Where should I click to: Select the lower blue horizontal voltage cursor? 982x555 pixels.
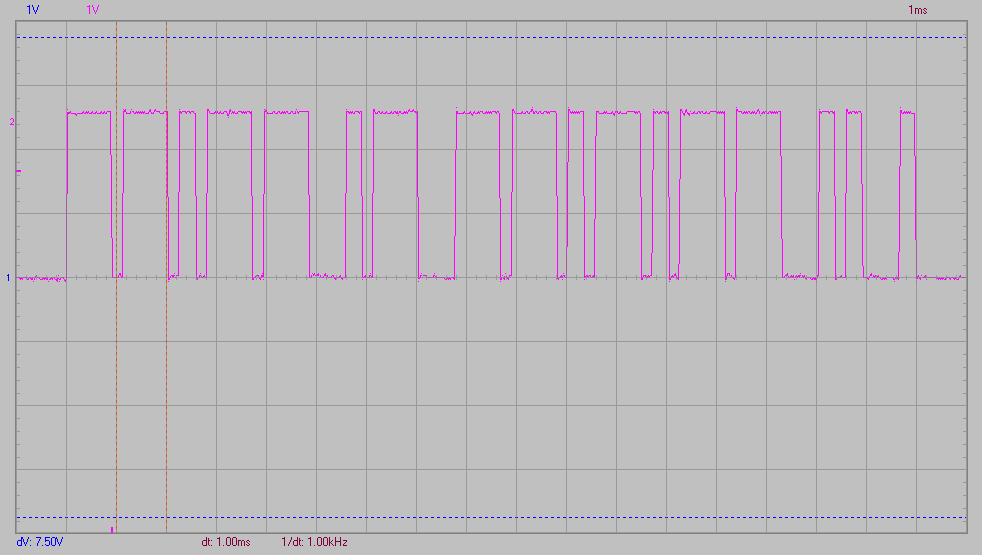pos(491,517)
